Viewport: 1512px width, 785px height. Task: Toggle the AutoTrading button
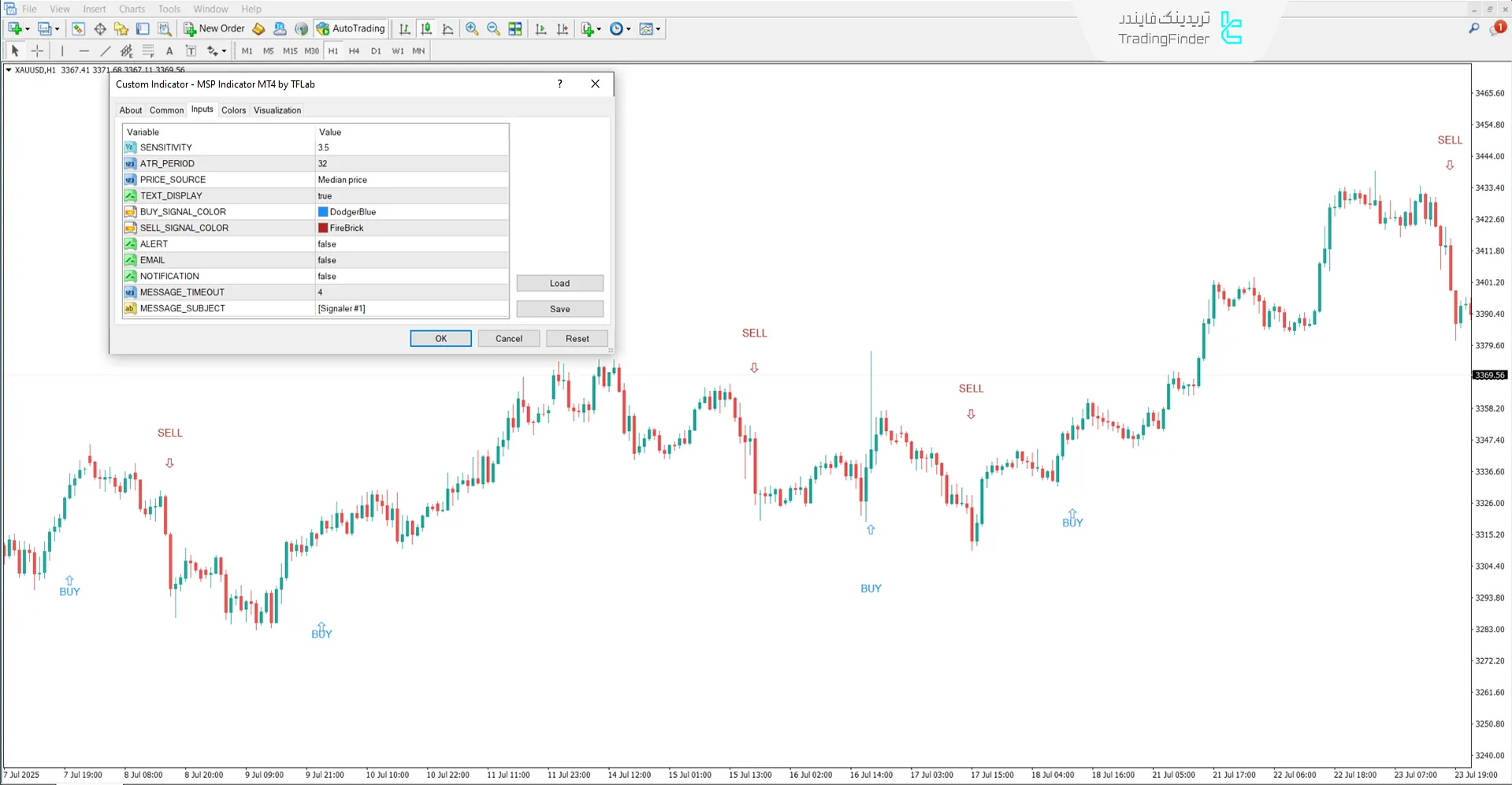click(351, 28)
